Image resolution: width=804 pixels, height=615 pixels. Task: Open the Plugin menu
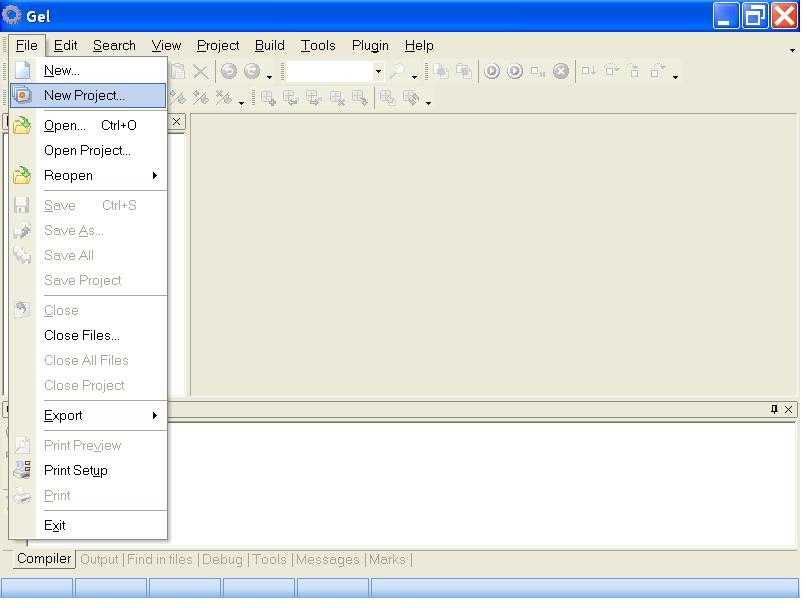370,46
